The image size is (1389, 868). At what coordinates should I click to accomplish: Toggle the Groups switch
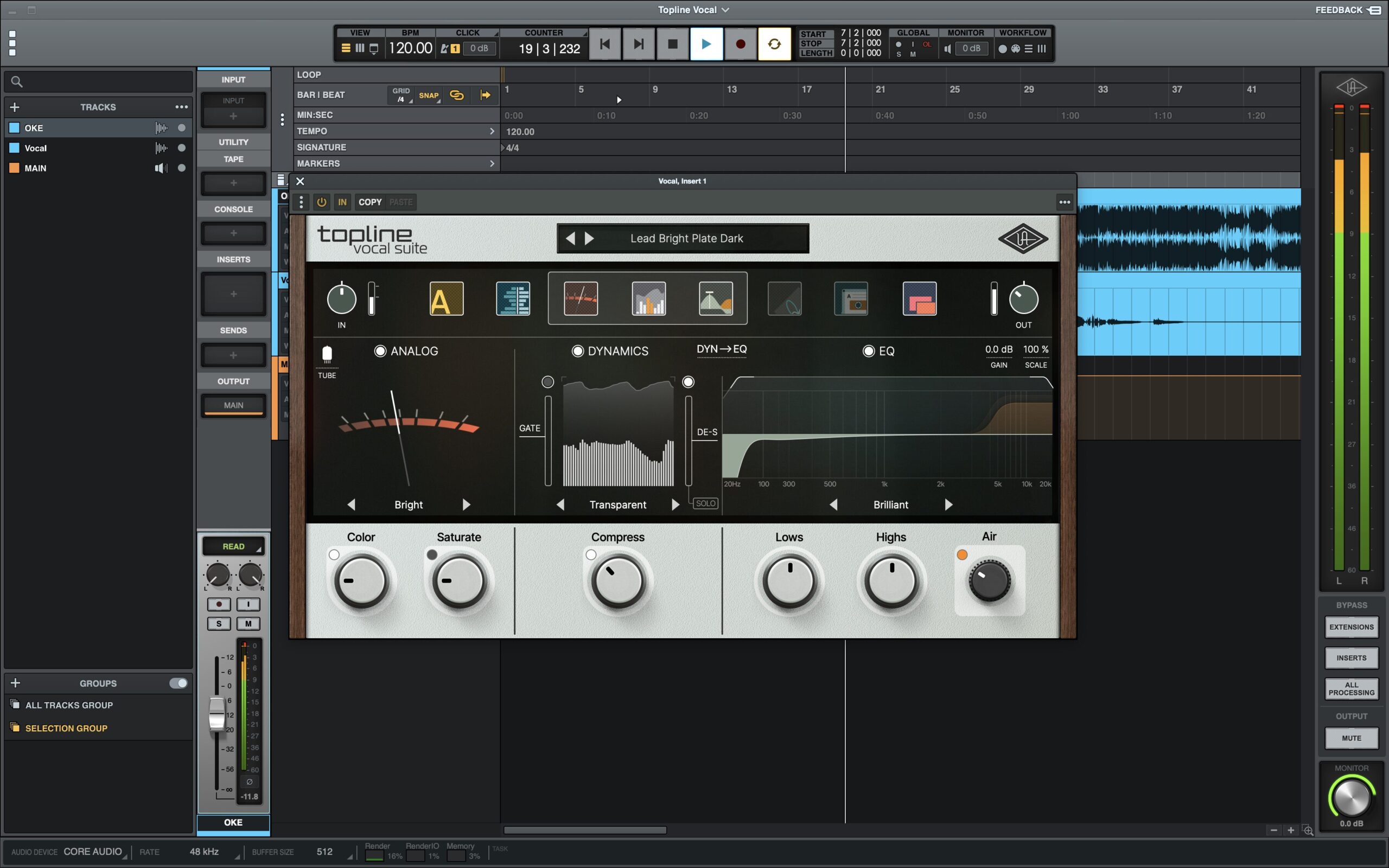click(178, 683)
